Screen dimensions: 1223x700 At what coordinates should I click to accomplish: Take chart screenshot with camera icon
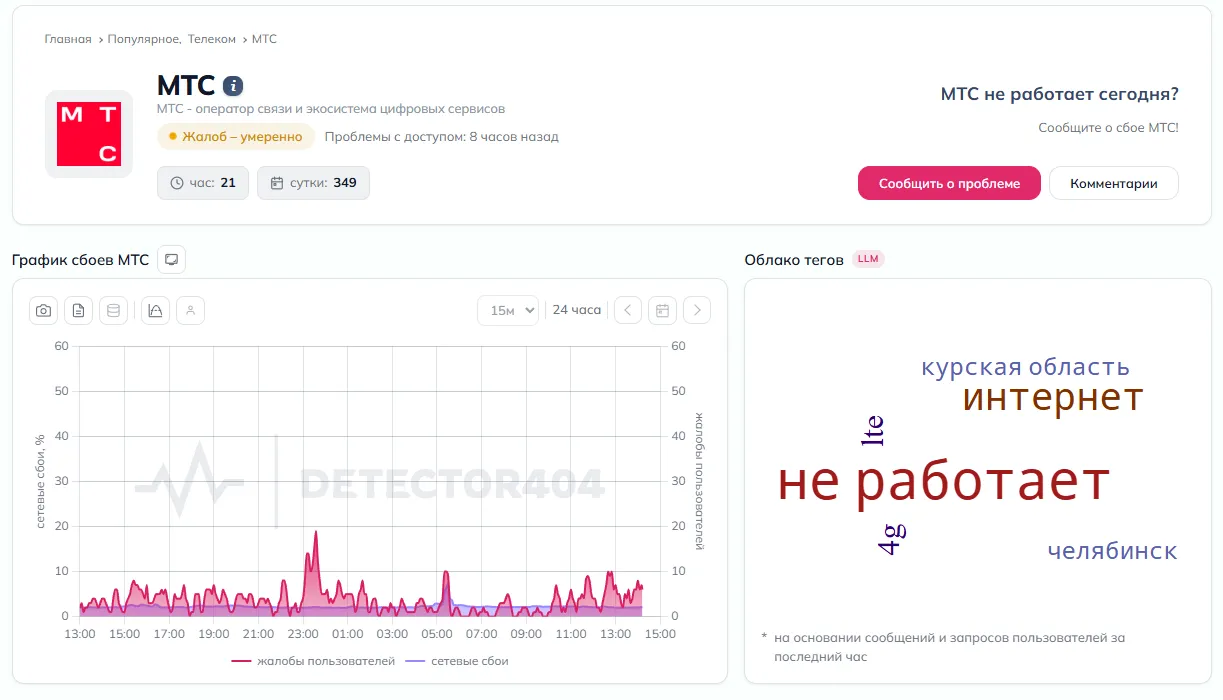tap(43, 311)
